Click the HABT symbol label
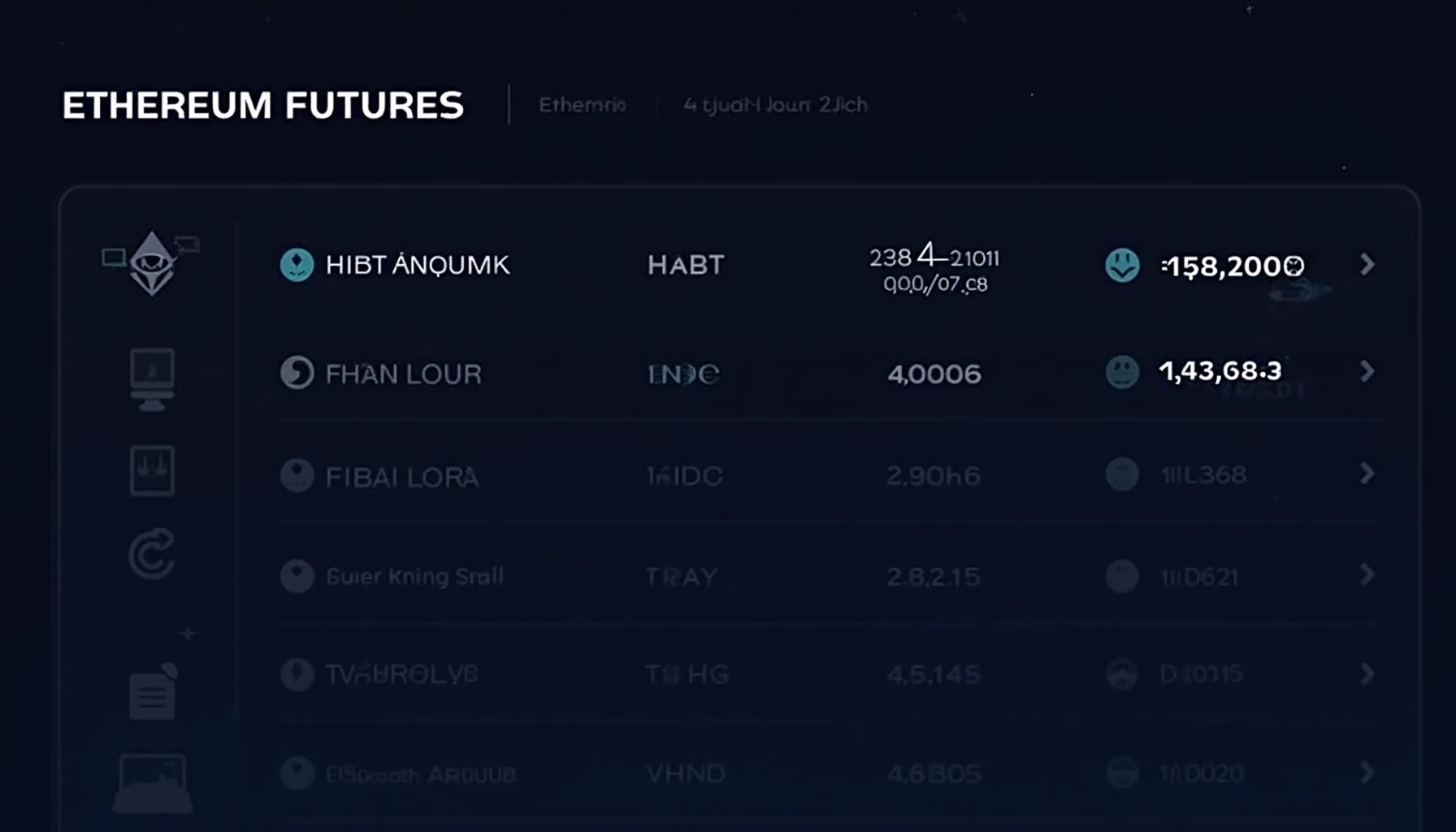 click(686, 265)
